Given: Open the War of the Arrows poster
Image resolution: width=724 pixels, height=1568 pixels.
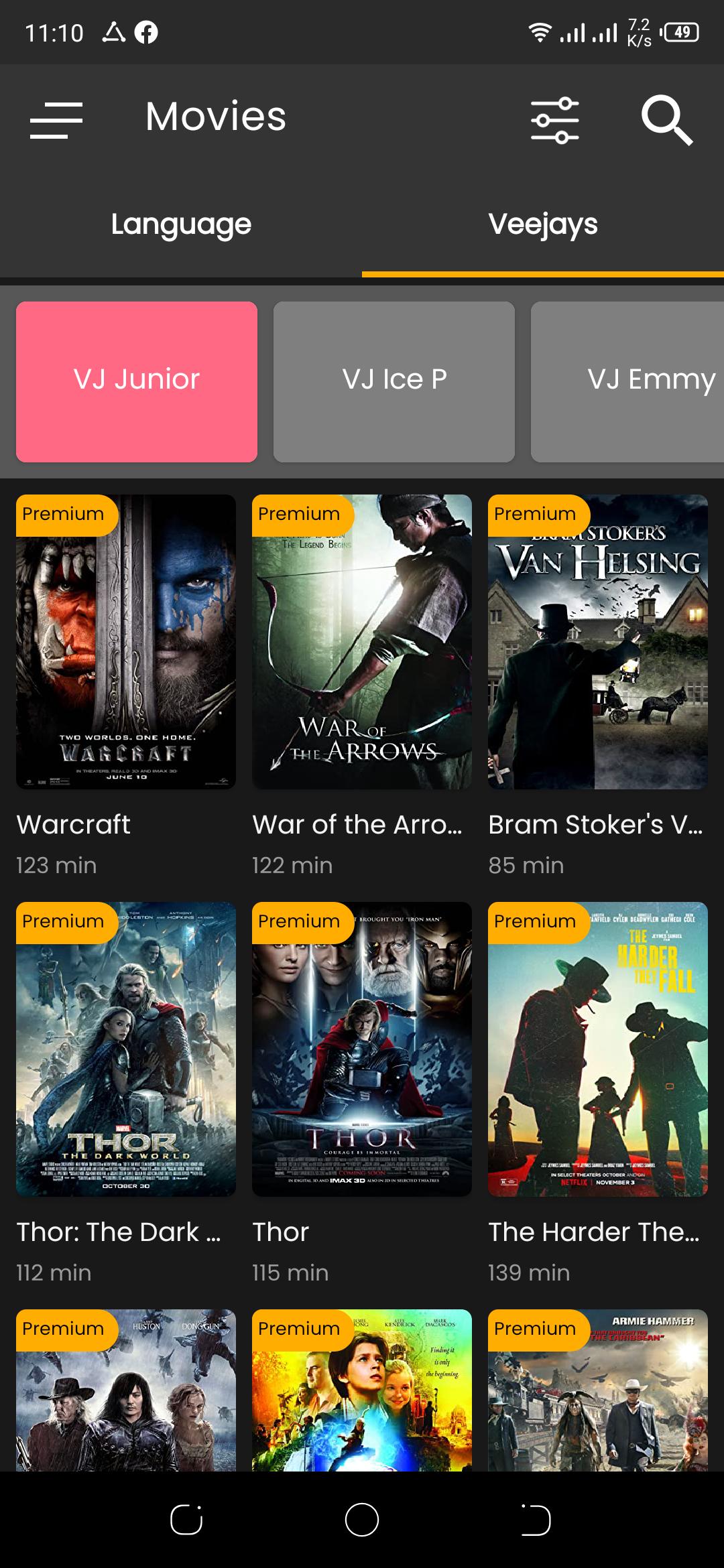Looking at the screenshot, I should click(362, 642).
